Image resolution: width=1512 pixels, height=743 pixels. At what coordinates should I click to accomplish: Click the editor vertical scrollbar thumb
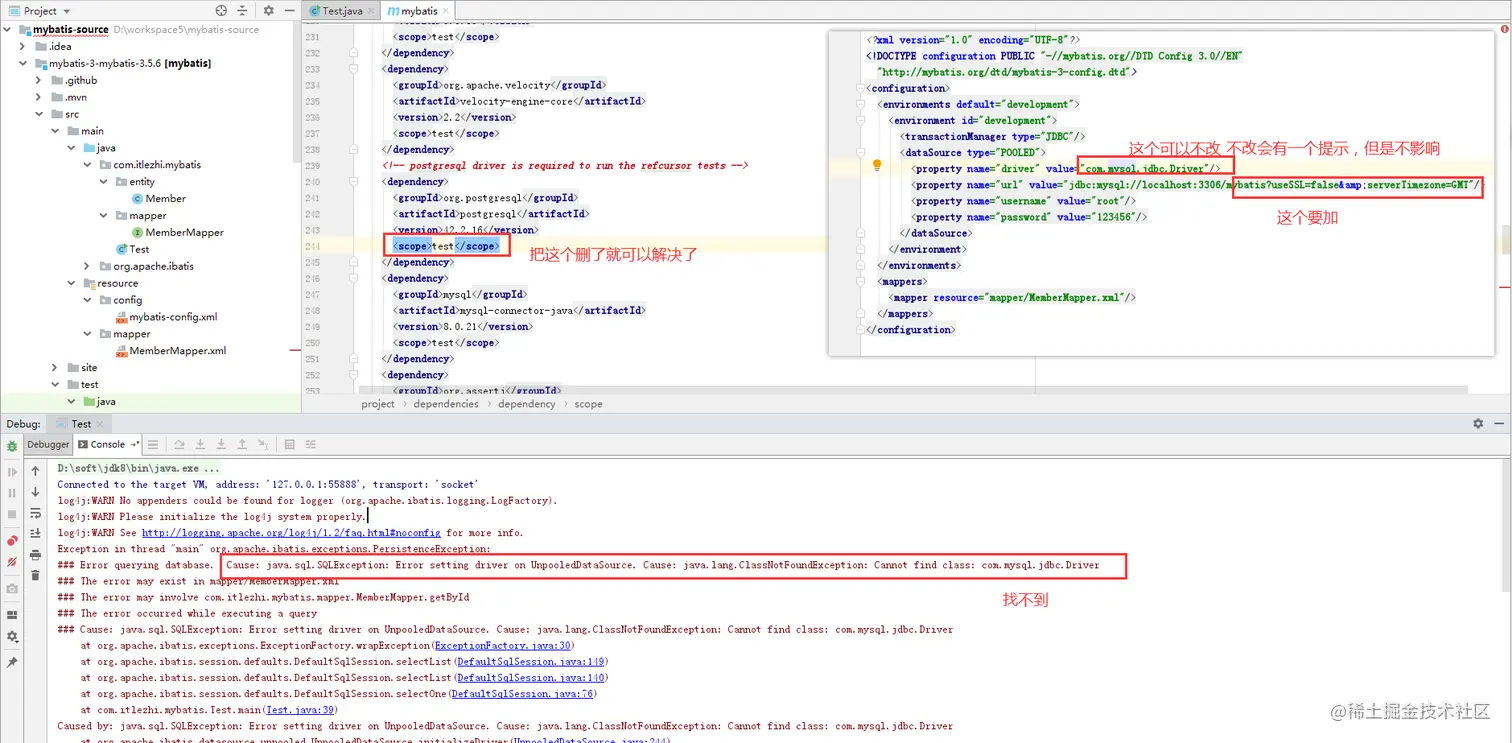tap(1505, 240)
